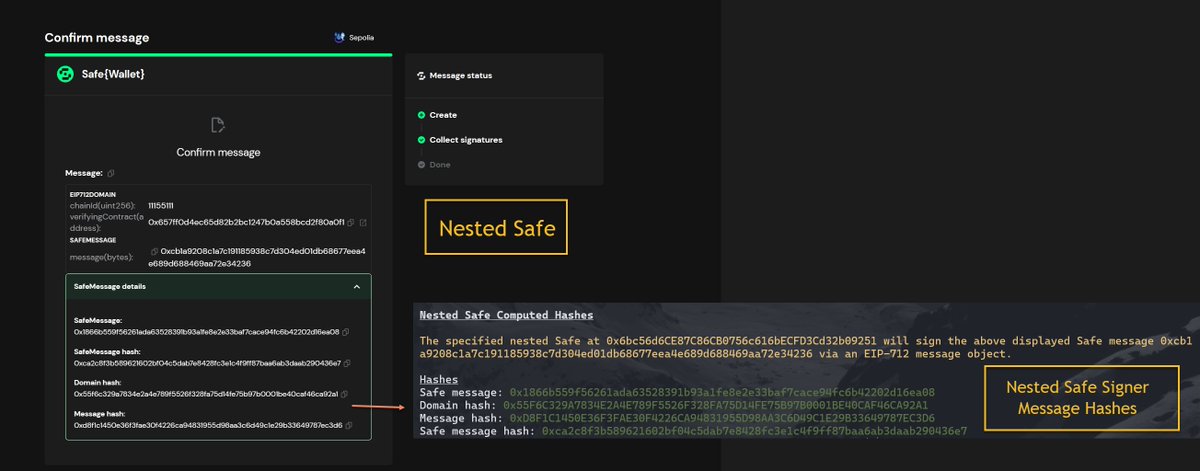
Task: Click the Collect signatures step label
Action: [466, 140]
